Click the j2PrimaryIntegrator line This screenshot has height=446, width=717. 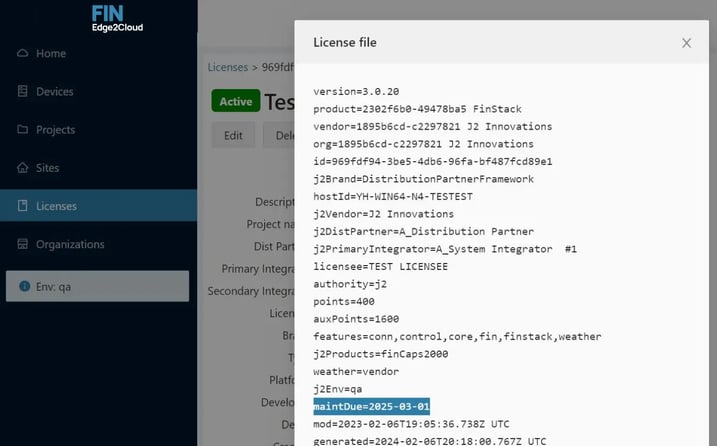click(445, 249)
